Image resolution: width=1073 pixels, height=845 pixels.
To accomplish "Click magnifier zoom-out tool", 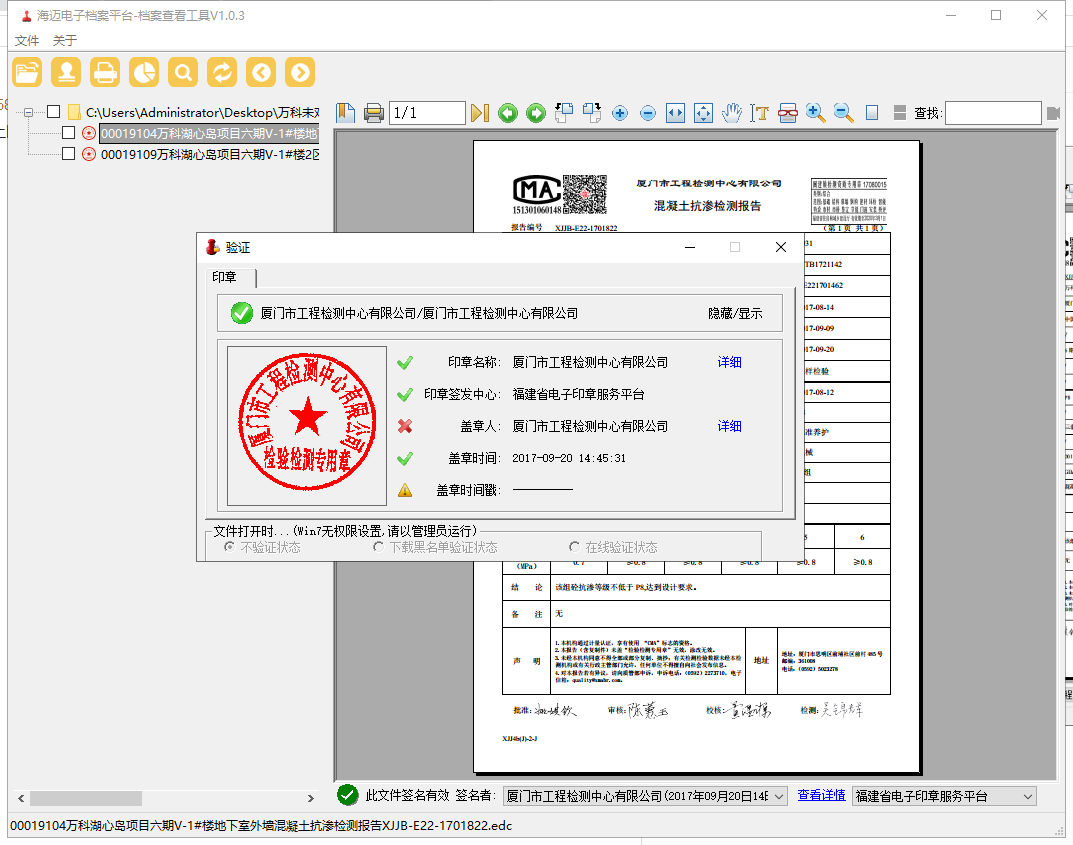I will click(844, 113).
